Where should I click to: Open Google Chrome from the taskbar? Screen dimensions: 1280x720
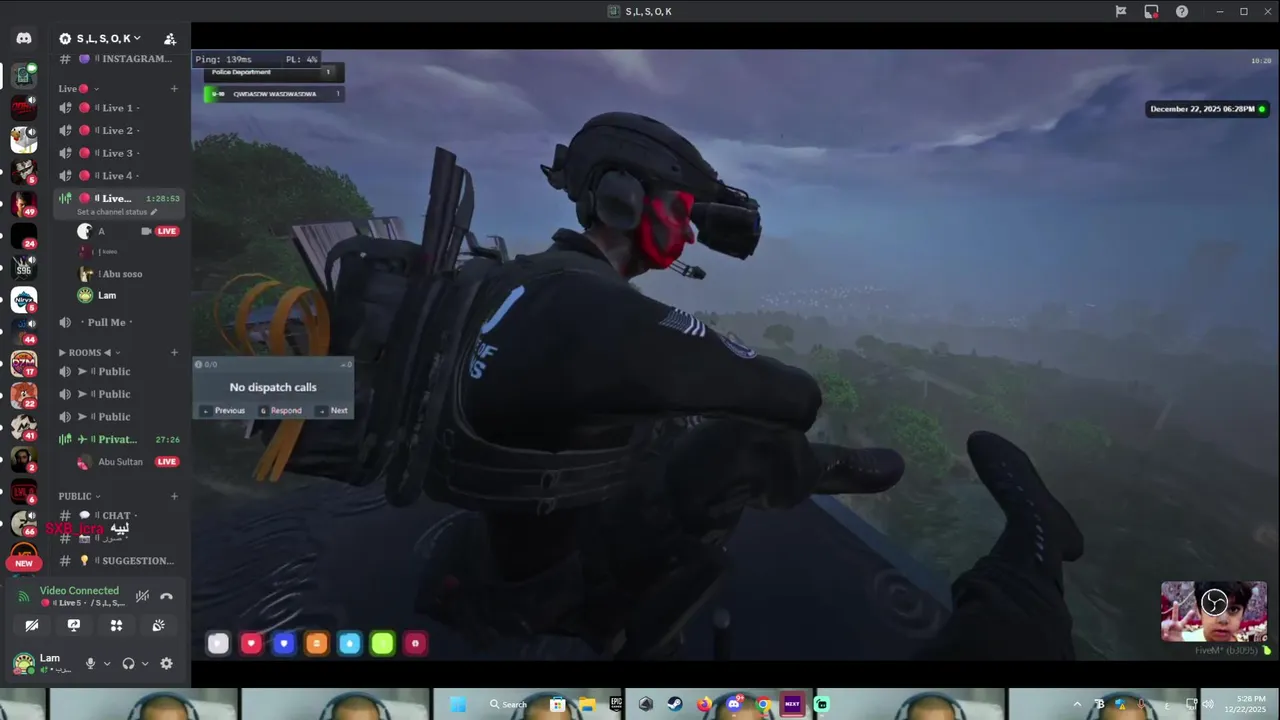[763, 704]
